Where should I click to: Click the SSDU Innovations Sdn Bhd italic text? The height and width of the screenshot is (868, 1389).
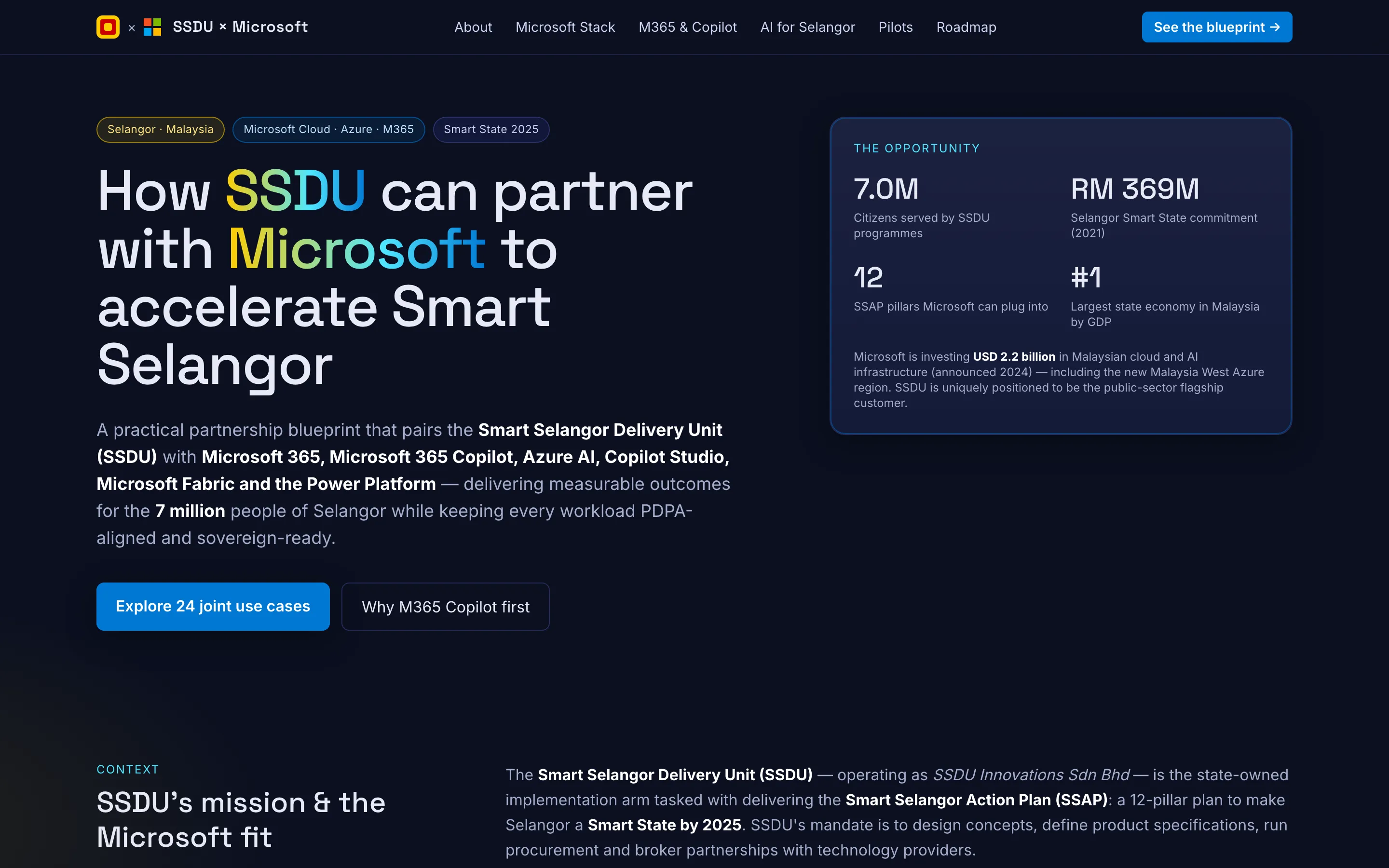tap(1031, 774)
